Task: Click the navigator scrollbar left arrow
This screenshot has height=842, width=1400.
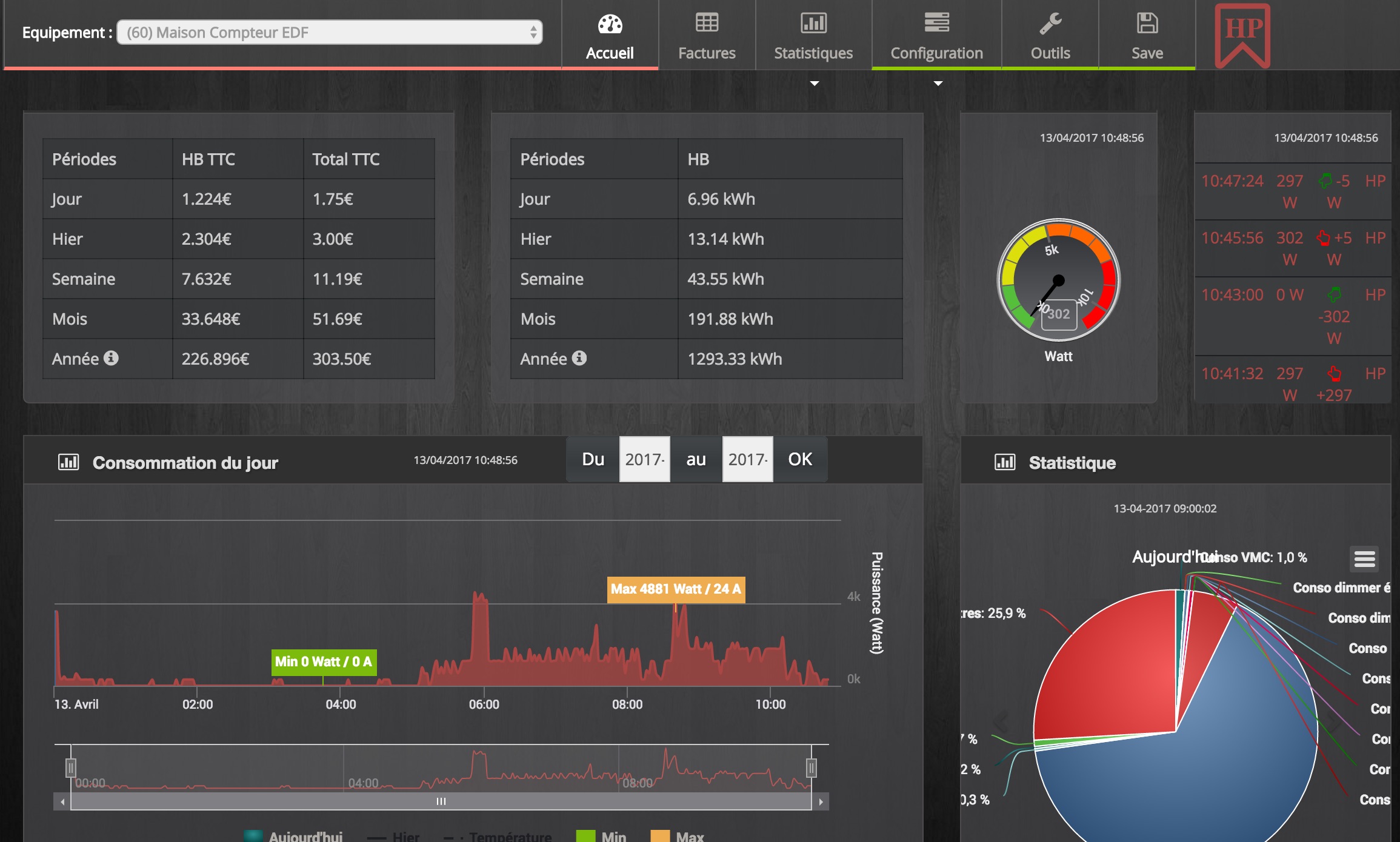Action: coord(62,801)
